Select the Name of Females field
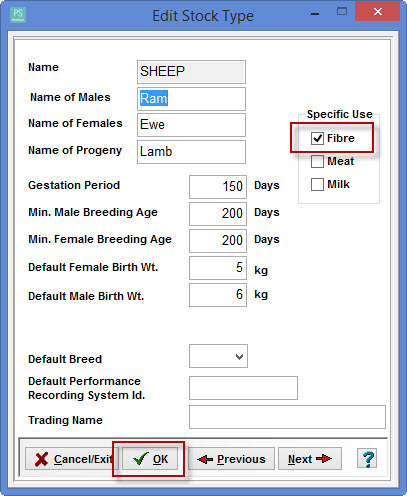This screenshot has height=496, width=407. pos(191,125)
